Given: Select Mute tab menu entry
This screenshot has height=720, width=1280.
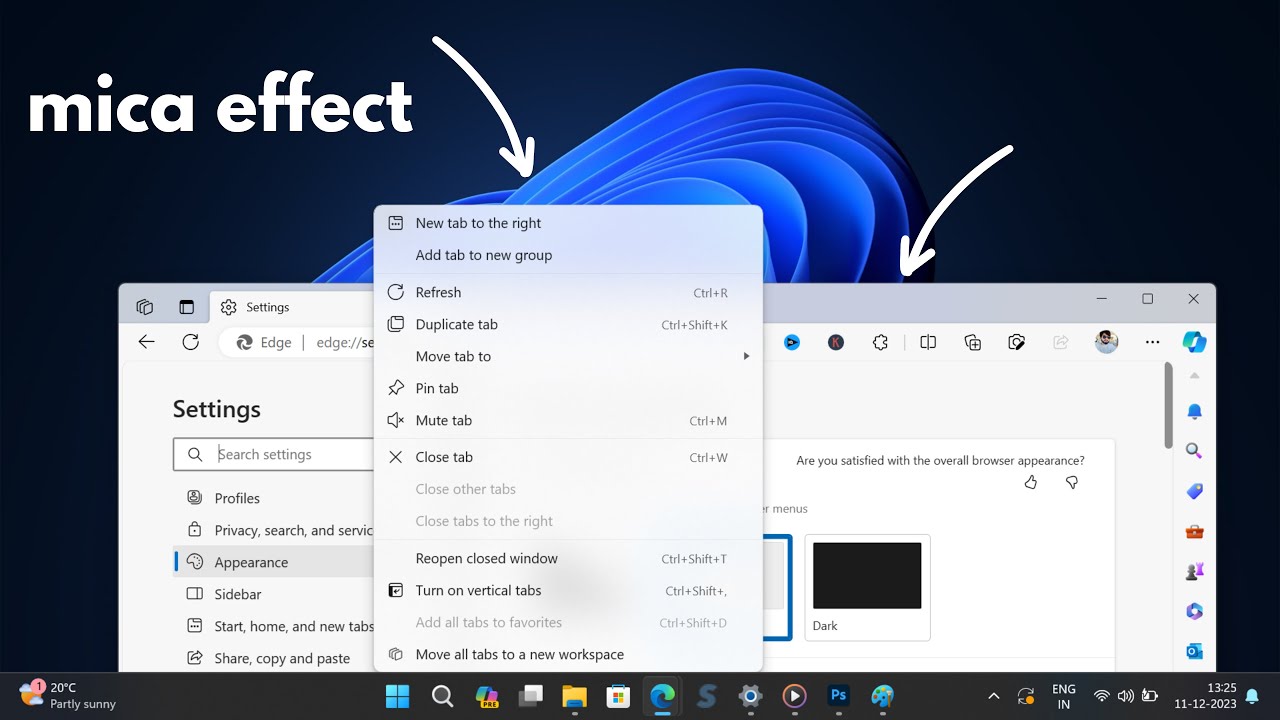Looking at the screenshot, I should click(568, 420).
